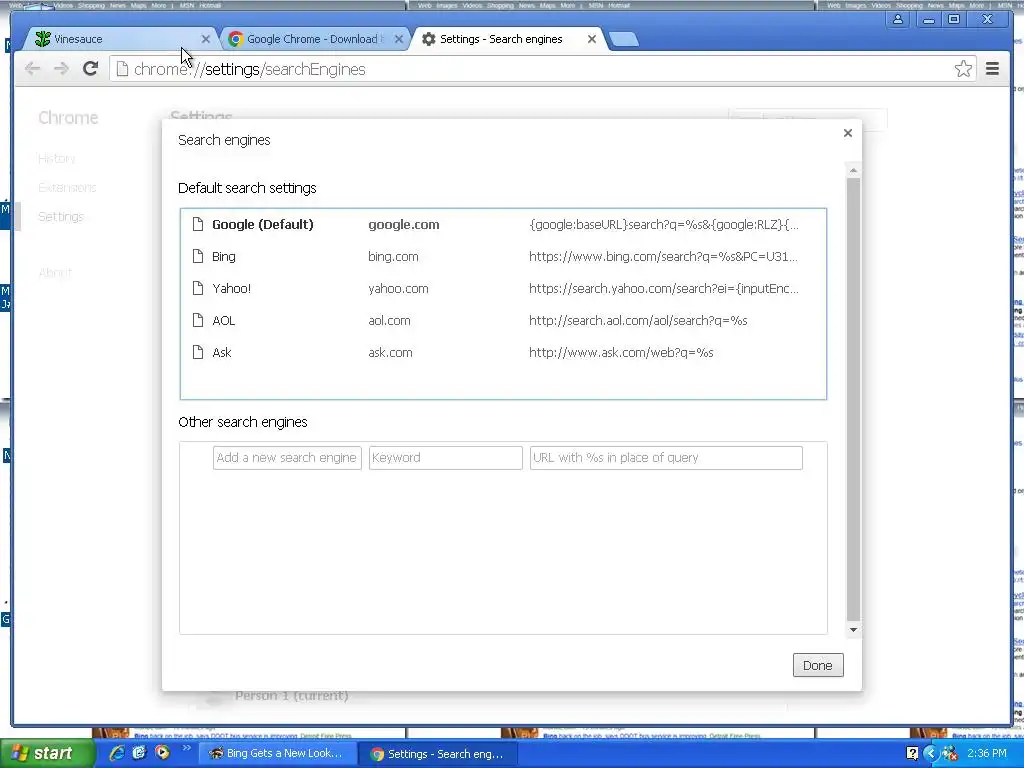Open Settings - Search eng taskbar item

coord(439,754)
